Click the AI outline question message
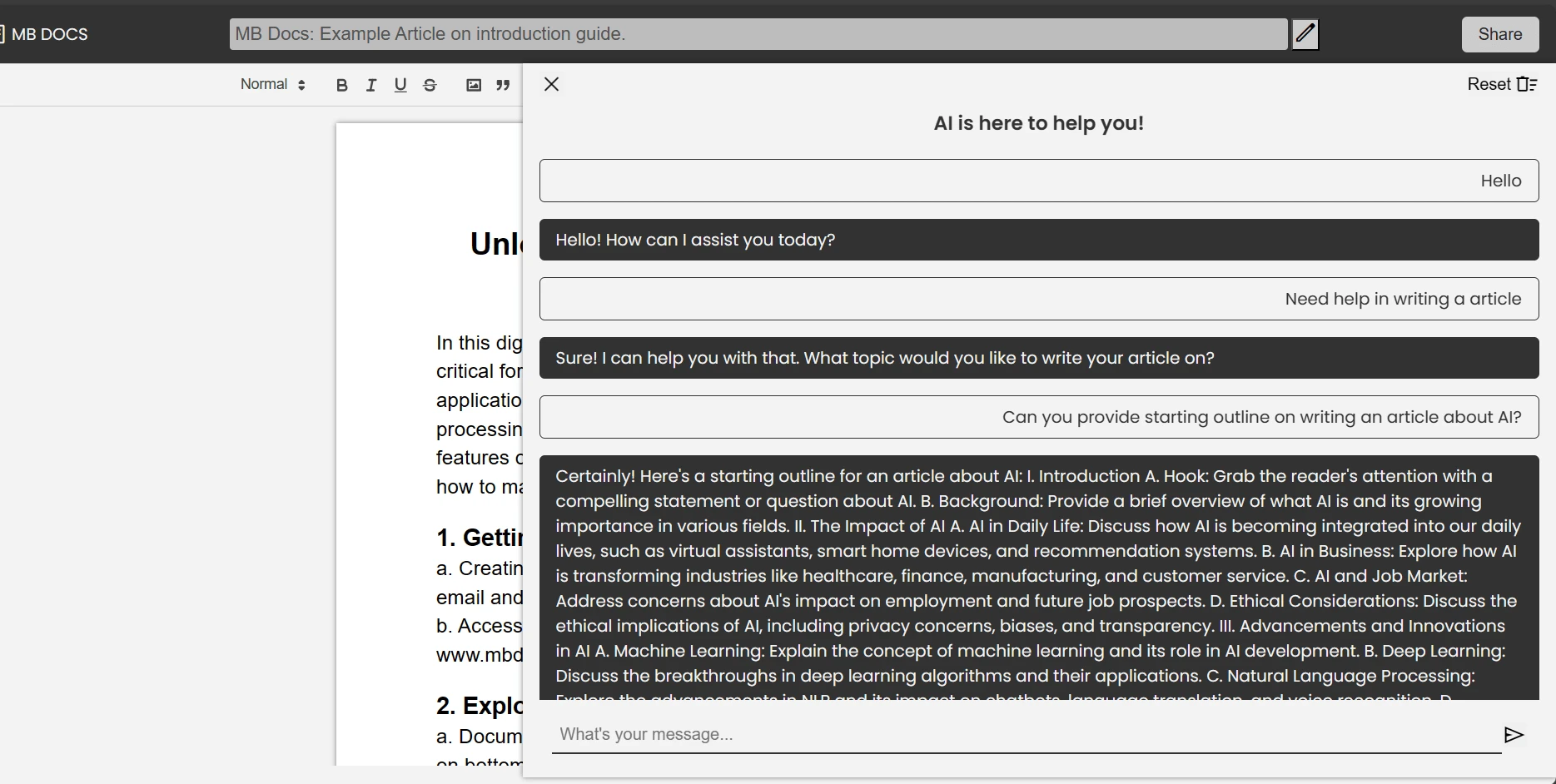 [1039, 417]
